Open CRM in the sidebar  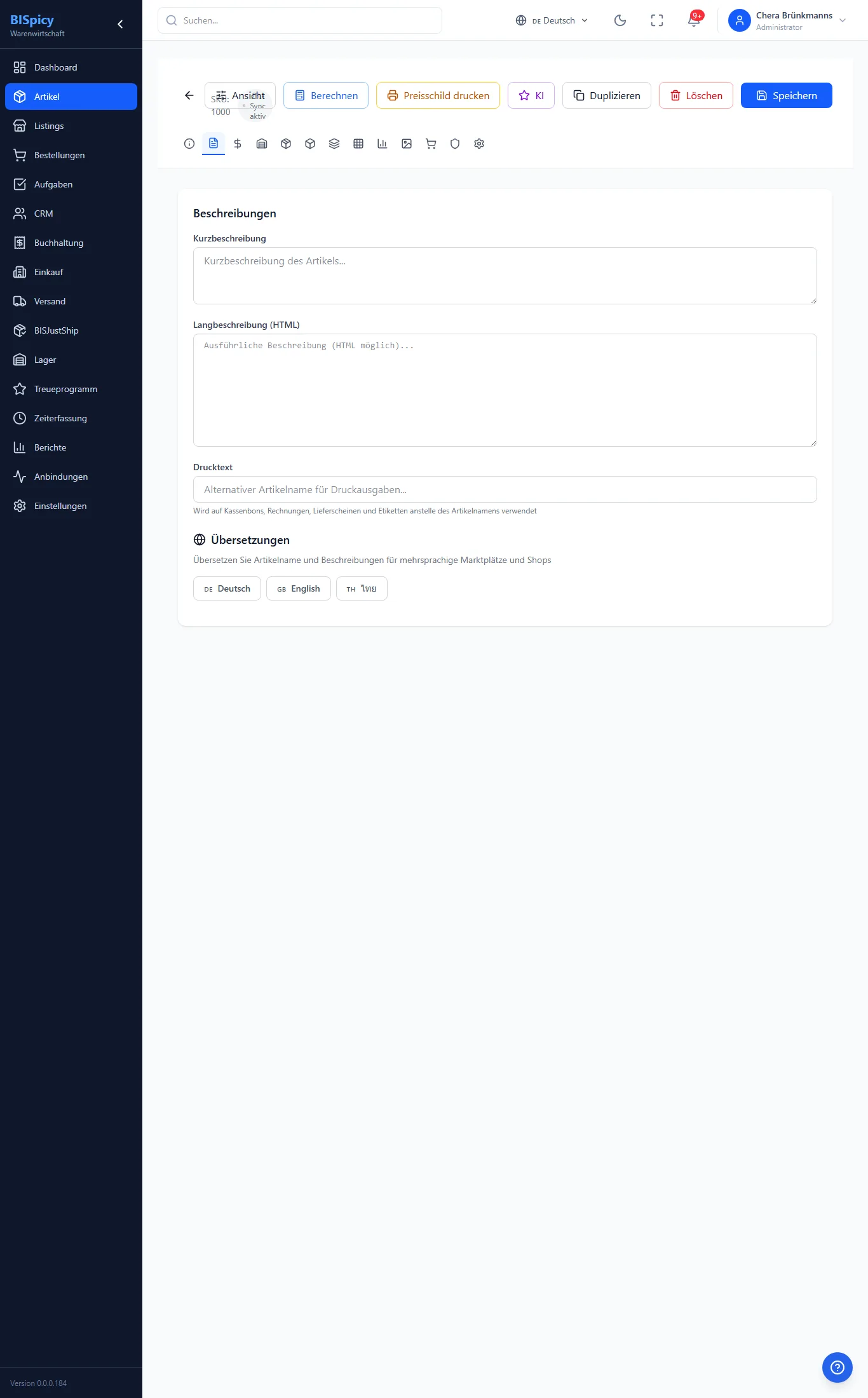click(71, 214)
